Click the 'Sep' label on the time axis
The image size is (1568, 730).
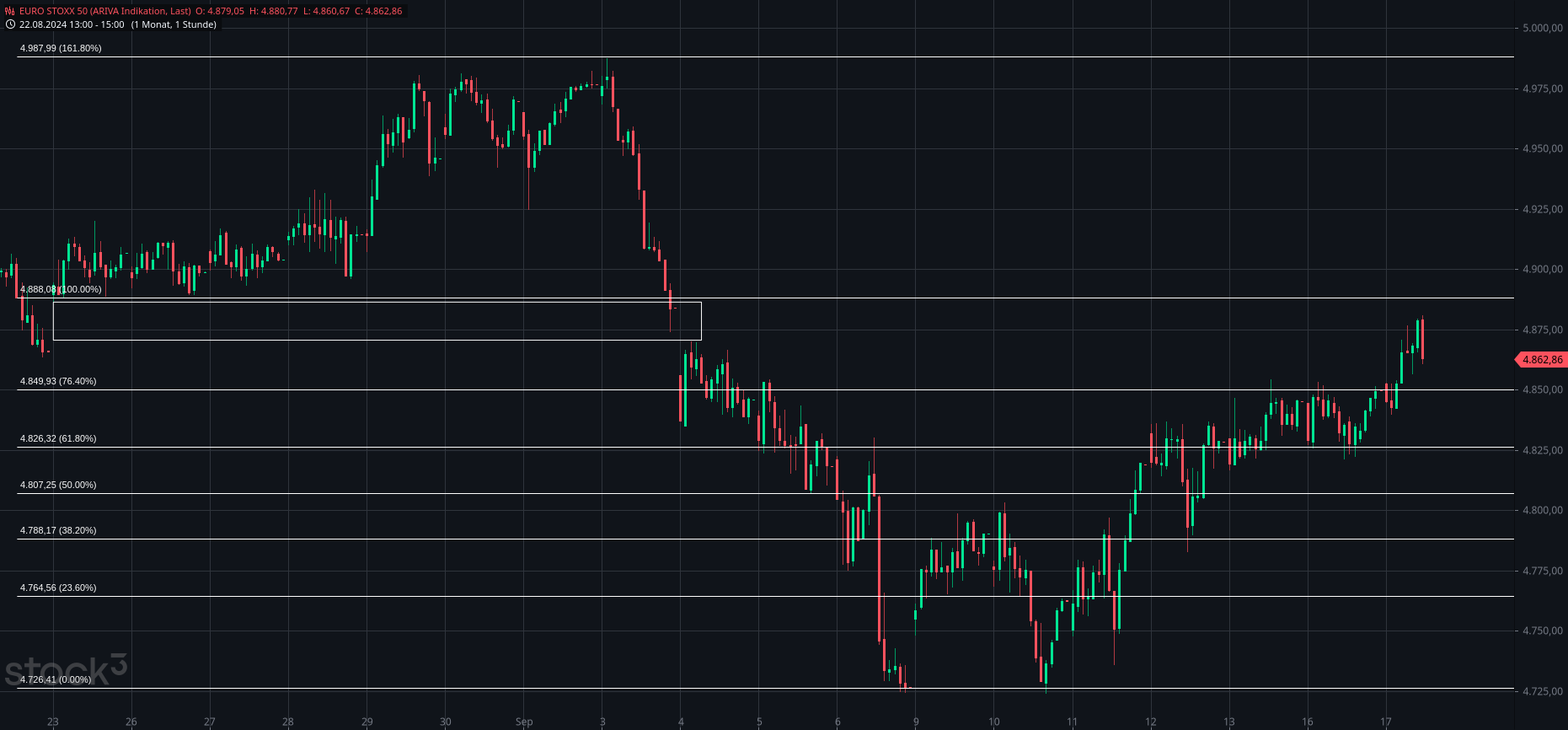(x=524, y=722)
